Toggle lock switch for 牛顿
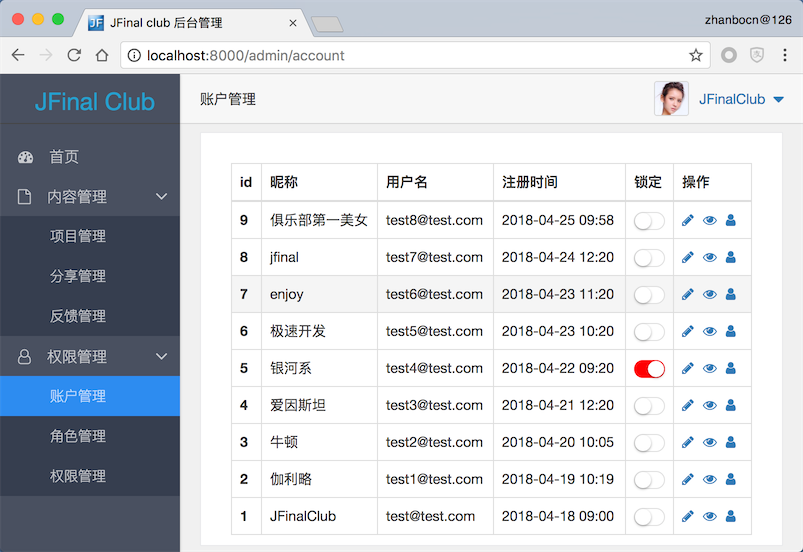This screenshot has height=552, width=803. point(649,443)
